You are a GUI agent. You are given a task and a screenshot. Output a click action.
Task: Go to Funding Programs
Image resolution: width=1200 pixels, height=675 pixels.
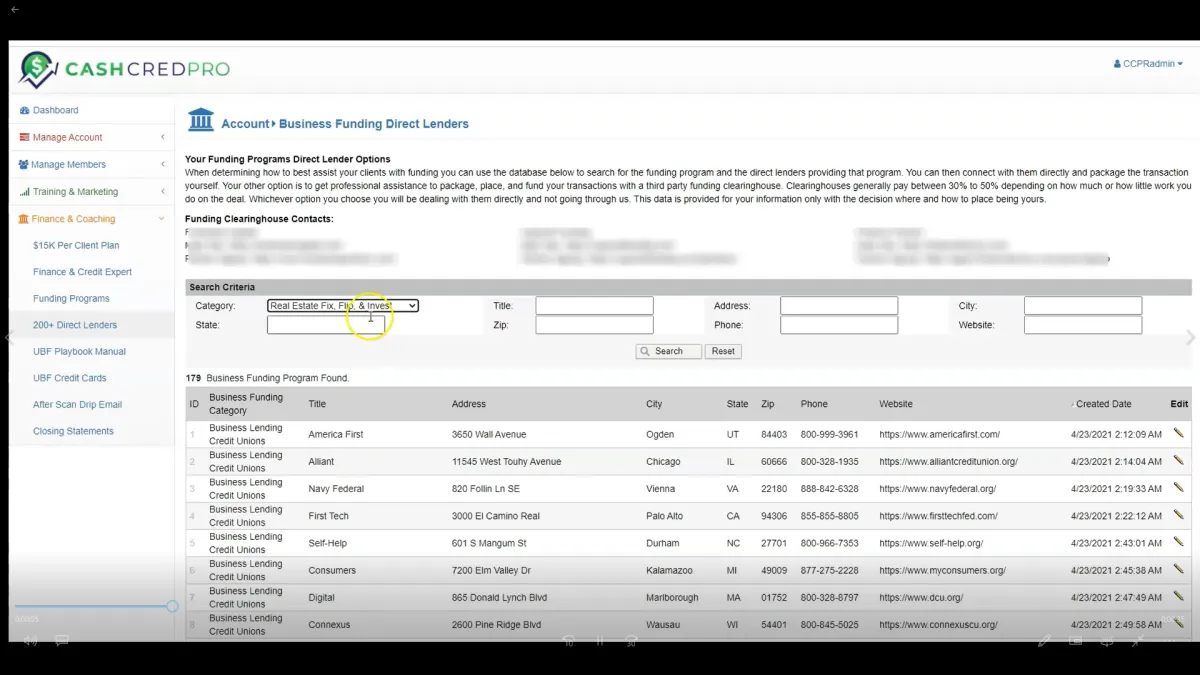[71, 298]
